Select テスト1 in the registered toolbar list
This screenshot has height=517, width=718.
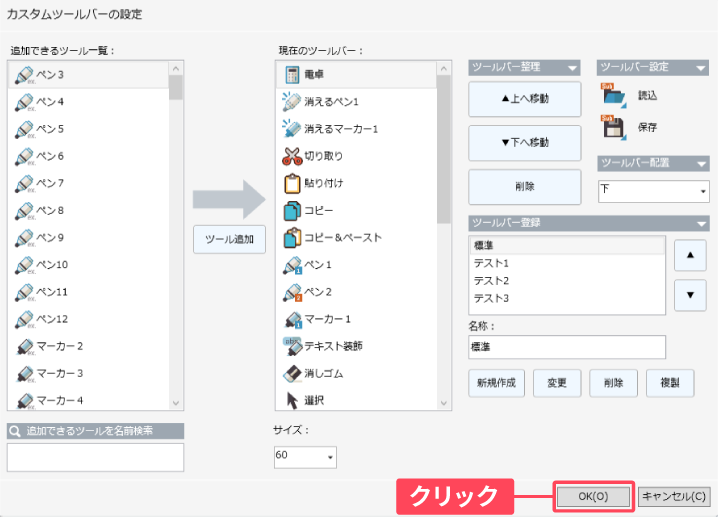click(567, 263)
